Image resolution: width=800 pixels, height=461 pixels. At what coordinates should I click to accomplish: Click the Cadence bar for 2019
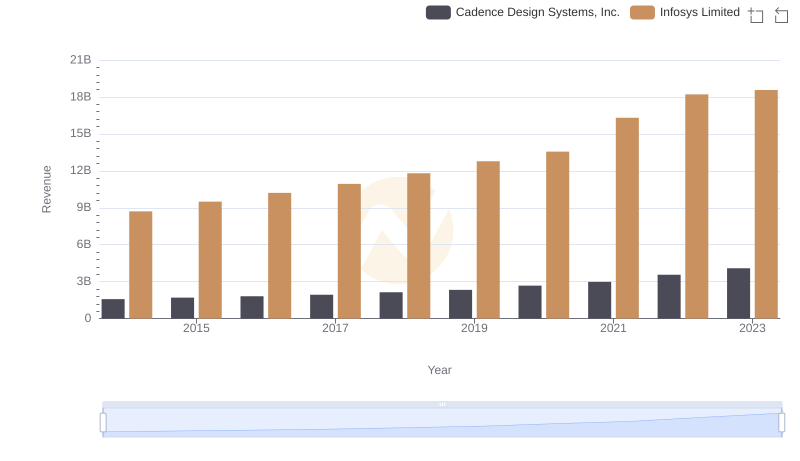pyautogui.click(x=460, y=304)
